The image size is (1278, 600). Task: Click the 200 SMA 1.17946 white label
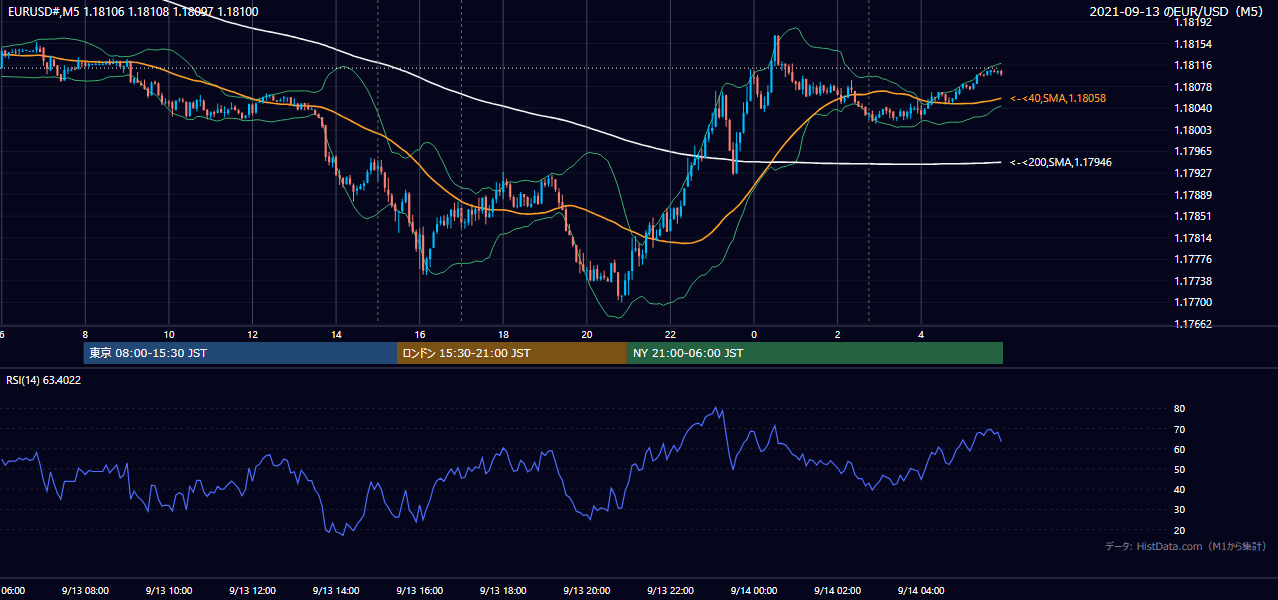click(x=1062, y=161)
